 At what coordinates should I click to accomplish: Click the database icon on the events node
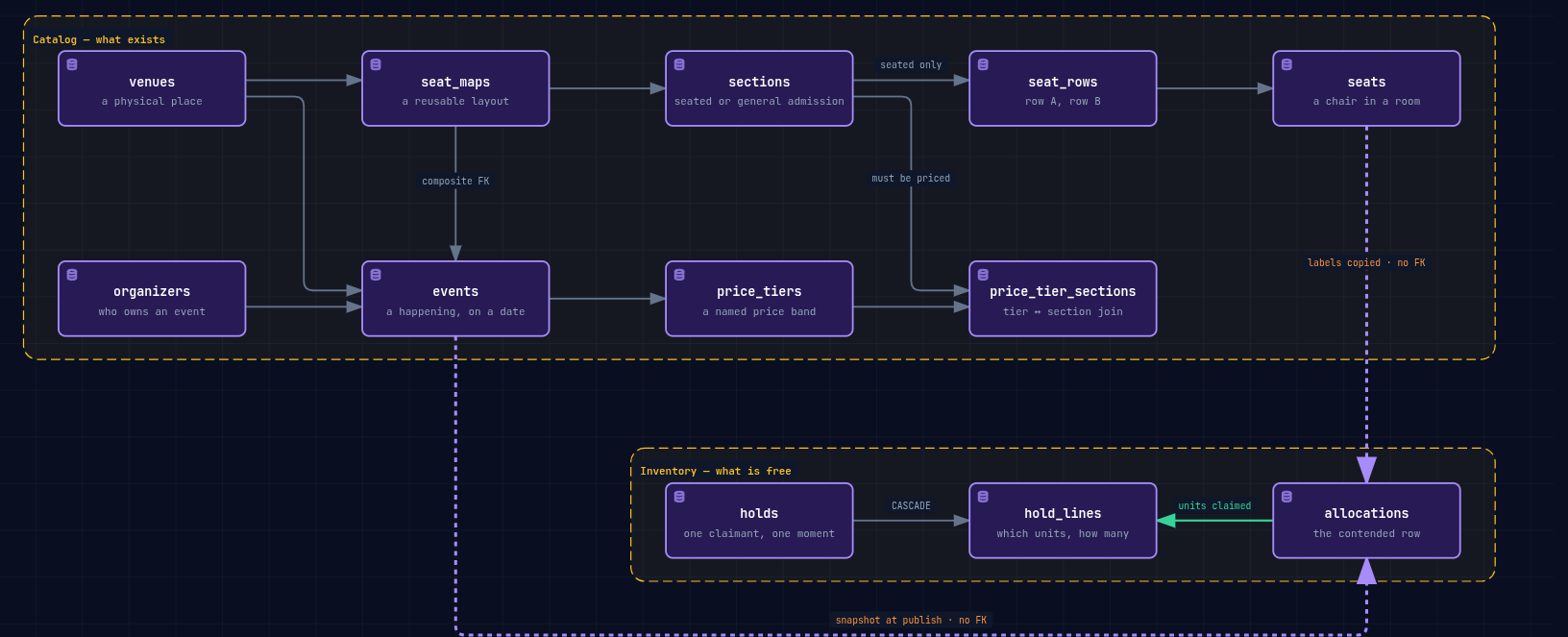[x=376, y=275]
